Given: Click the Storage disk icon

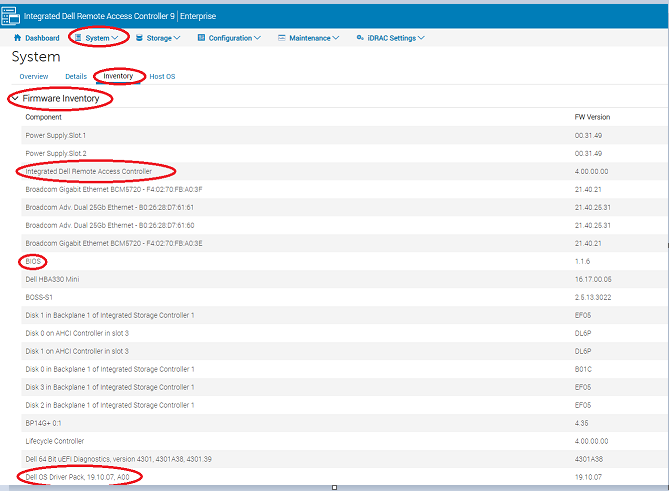Looking at the screenshot, I should [139, 38].
